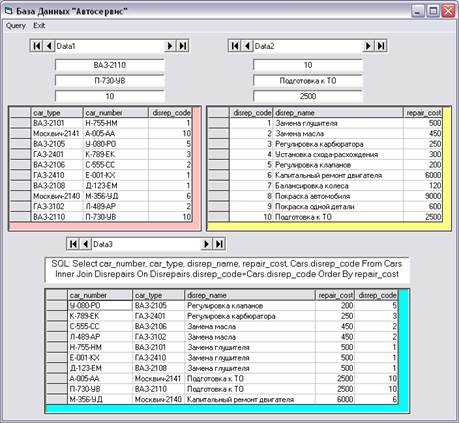Viewport: 459px width, 423px height.
Task: Jump to last record in Data3
Action: click(x=219, y=244)
